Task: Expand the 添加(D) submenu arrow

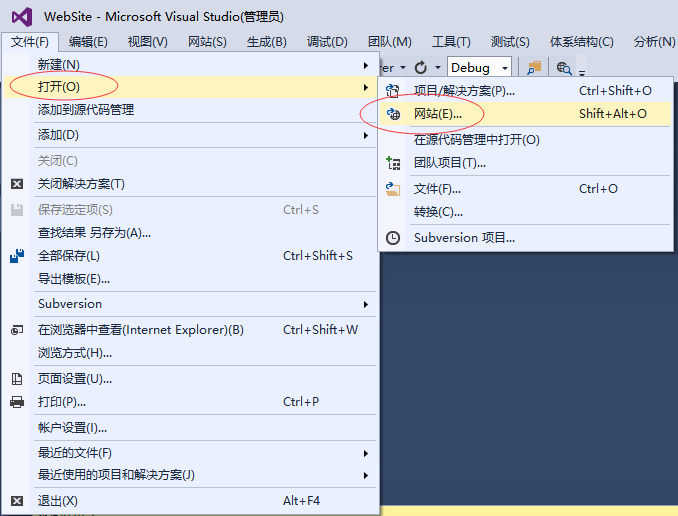Action: tap(366, 135)
